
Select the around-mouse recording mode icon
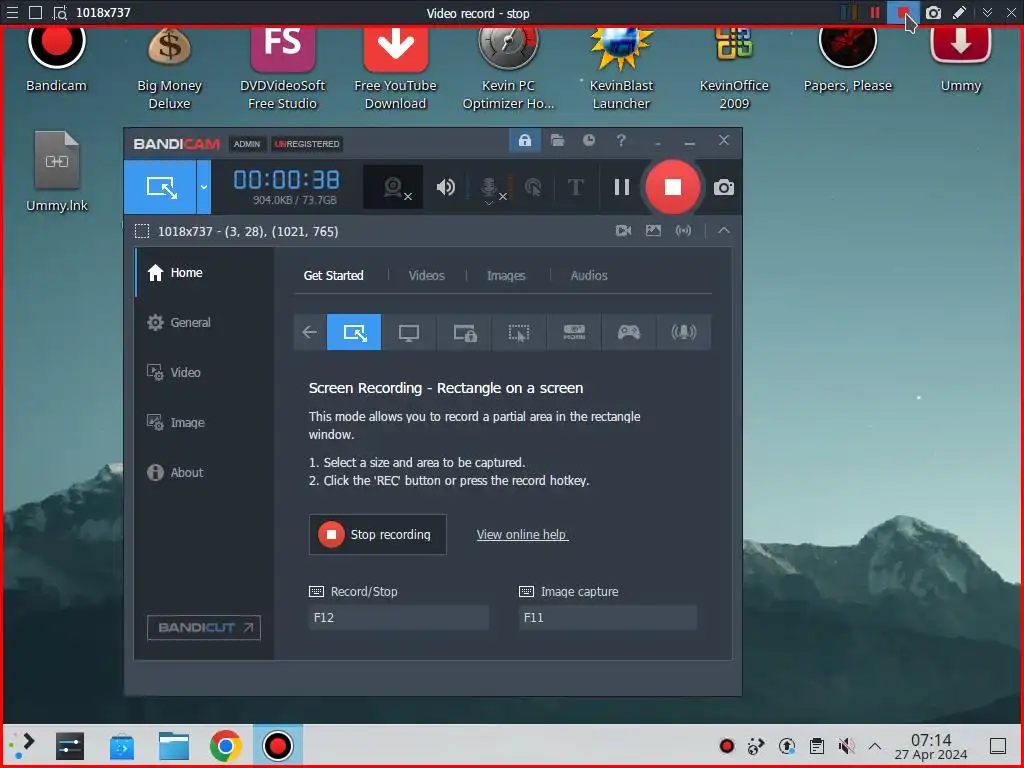(x=519, y=332)
